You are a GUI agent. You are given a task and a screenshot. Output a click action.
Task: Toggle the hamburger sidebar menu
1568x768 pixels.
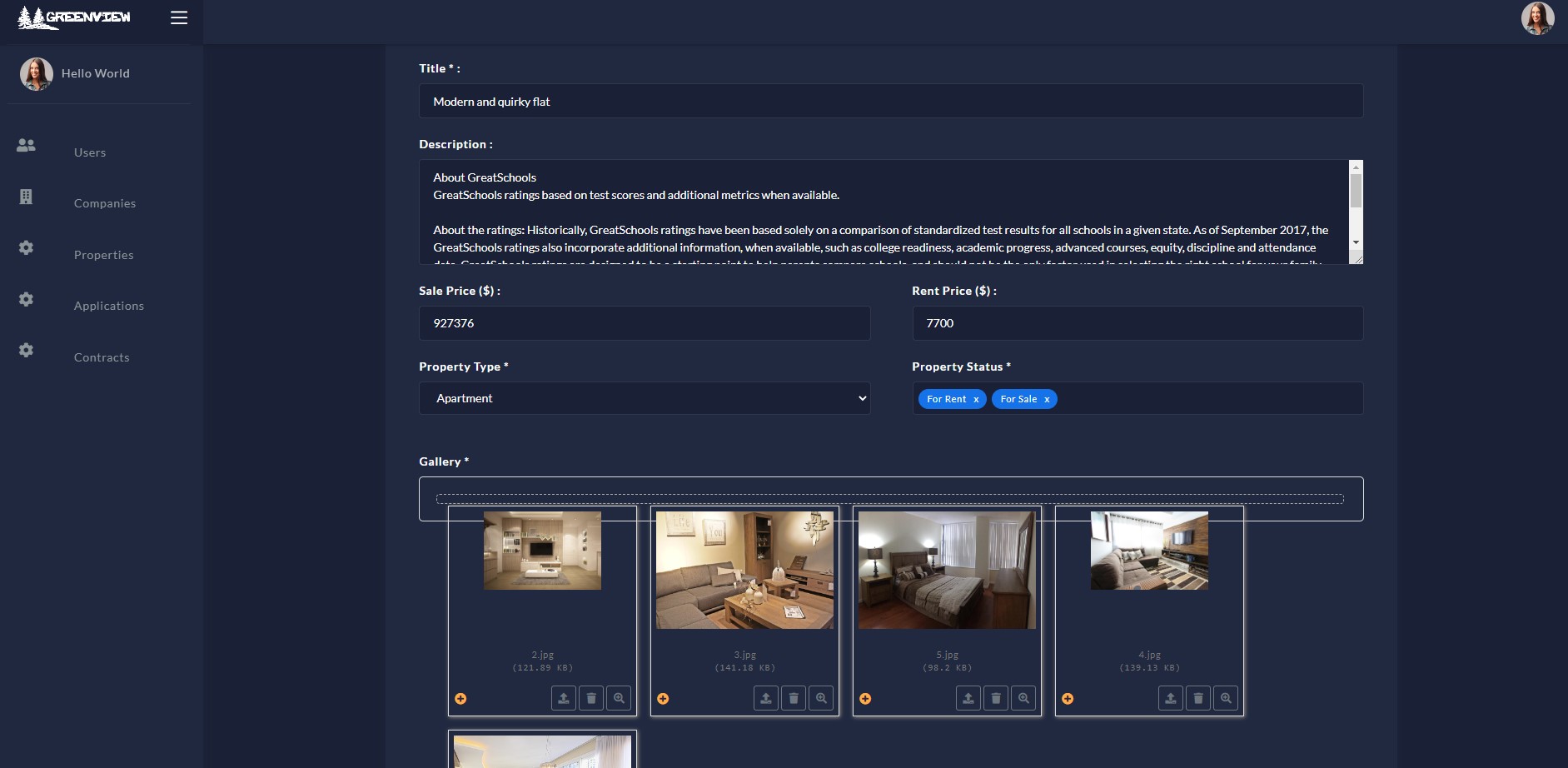click(x=178, y=17)
